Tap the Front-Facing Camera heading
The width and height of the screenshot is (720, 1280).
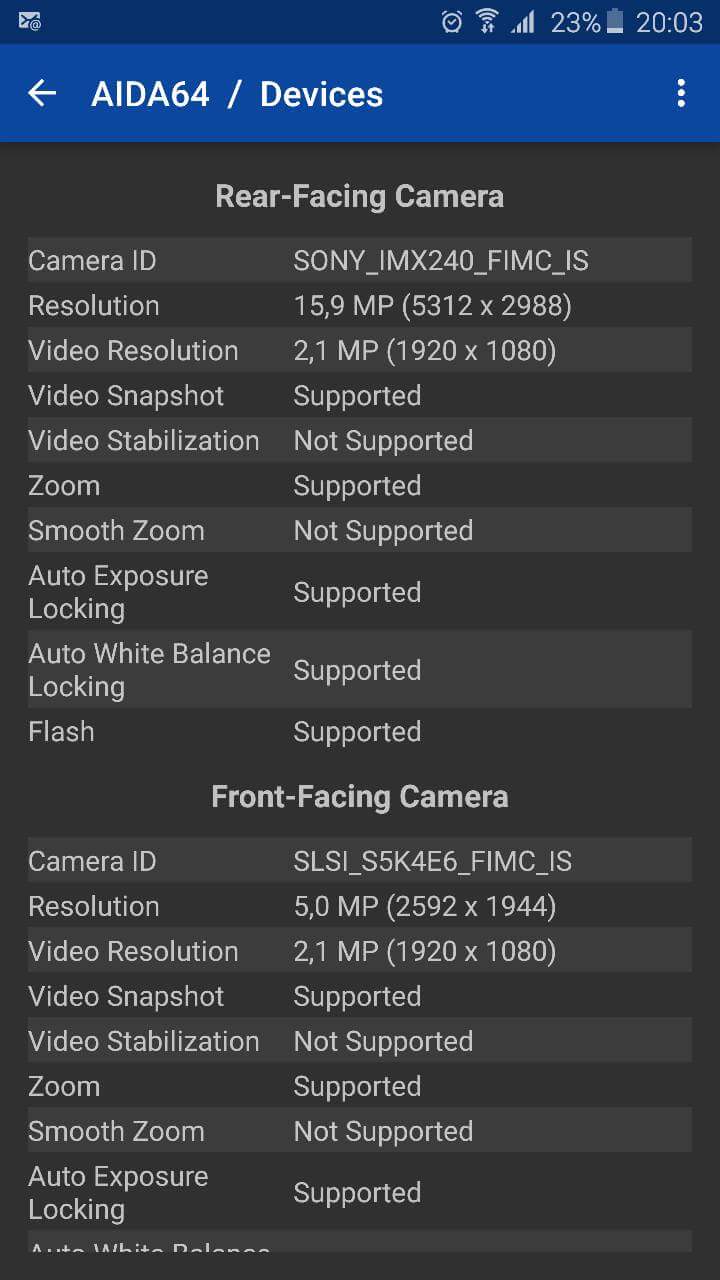click(x=360, y=797)
